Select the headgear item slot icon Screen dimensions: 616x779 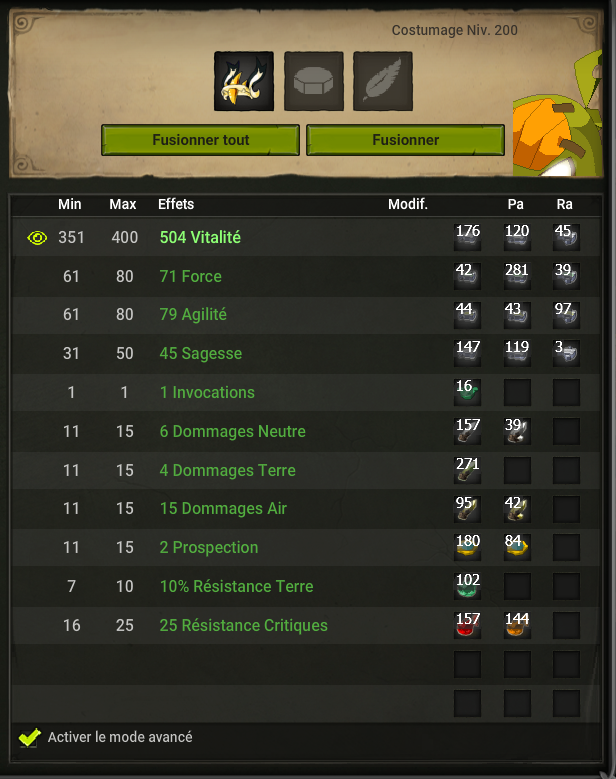pos(244,81)
